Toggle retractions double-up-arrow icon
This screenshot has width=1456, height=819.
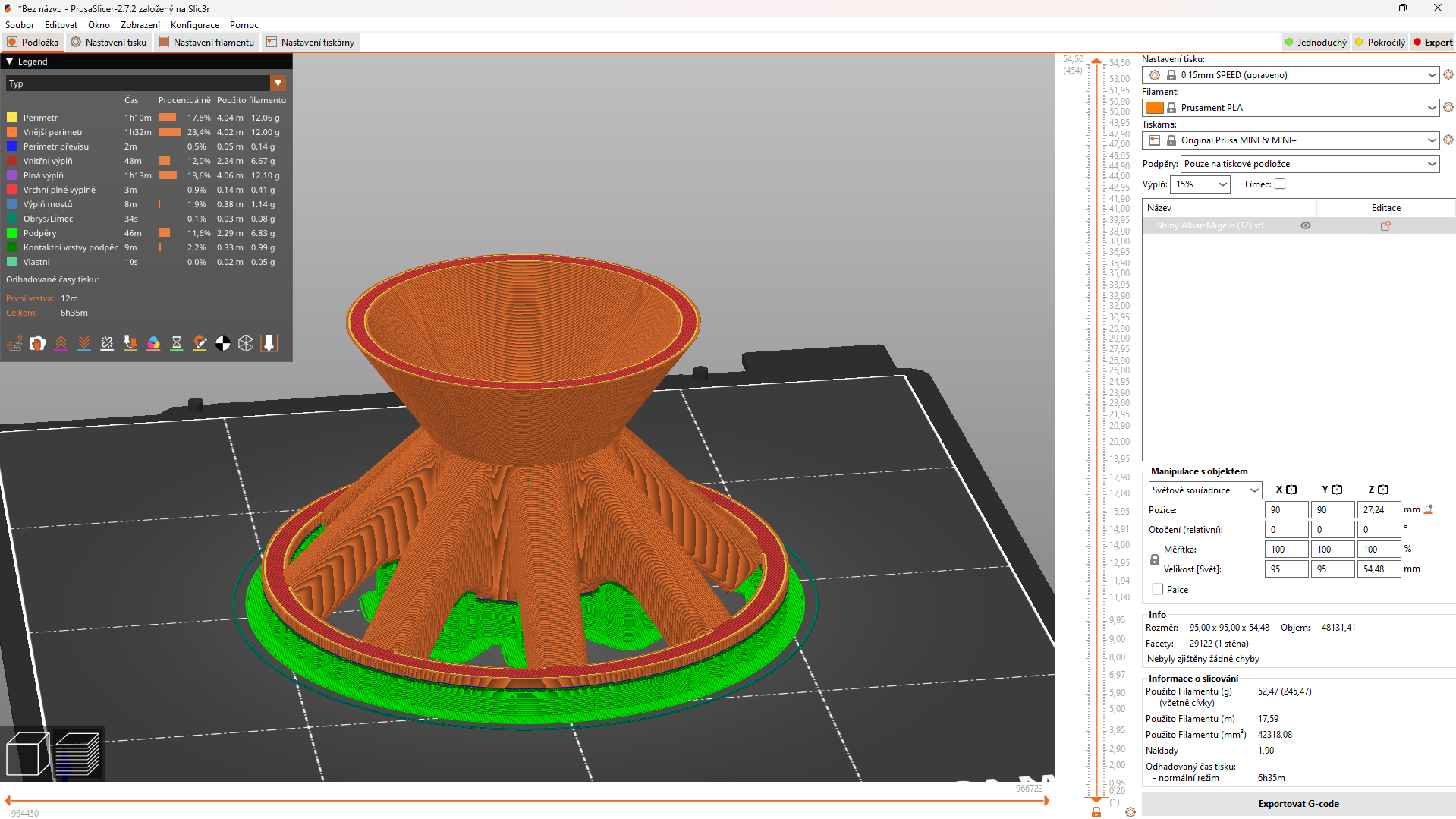point(61,344)
